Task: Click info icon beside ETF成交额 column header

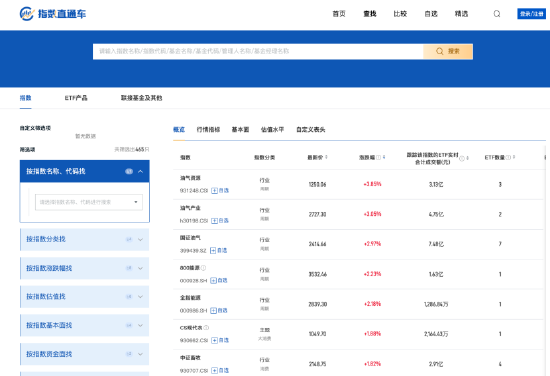Action: pos(462,158)
